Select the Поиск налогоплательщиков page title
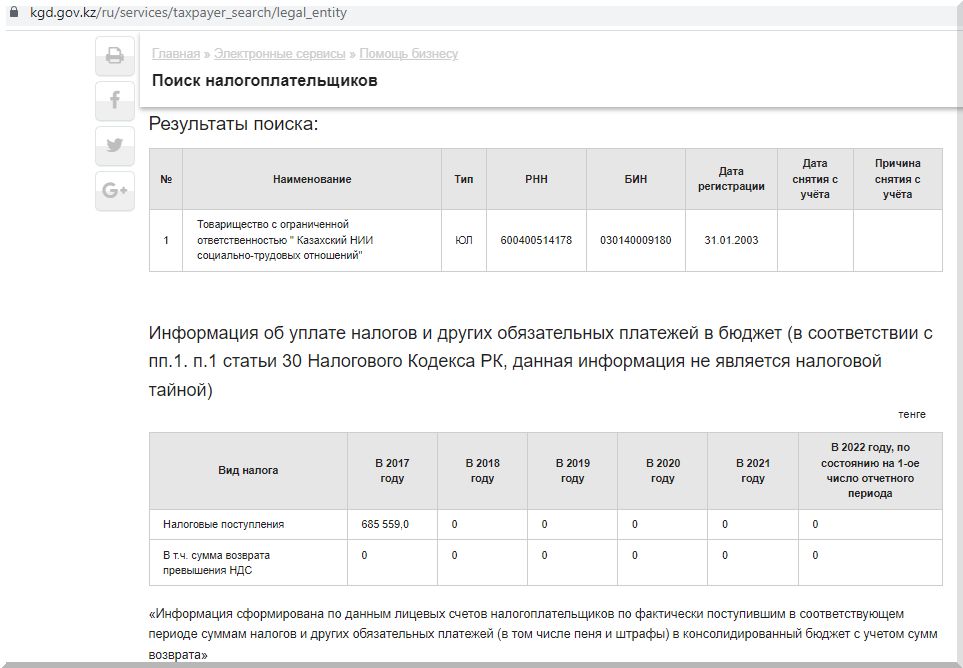 [265, 80]
